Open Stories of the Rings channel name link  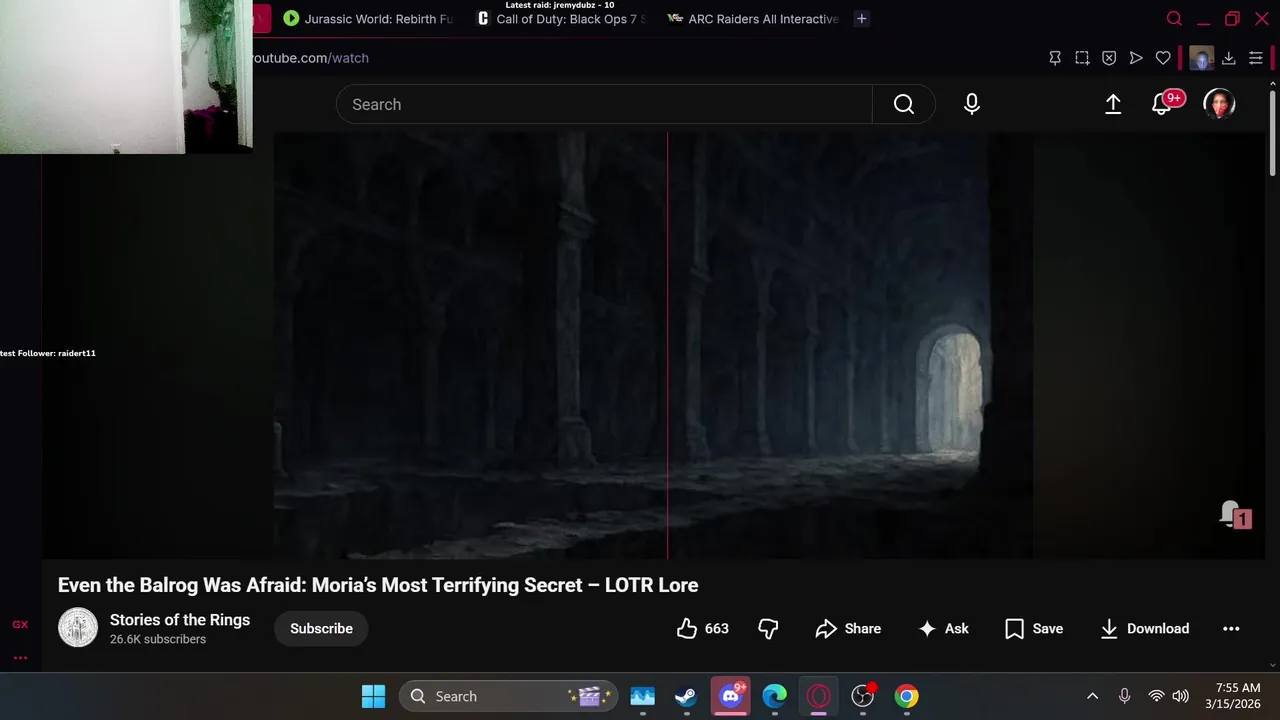tap(180, 620)
